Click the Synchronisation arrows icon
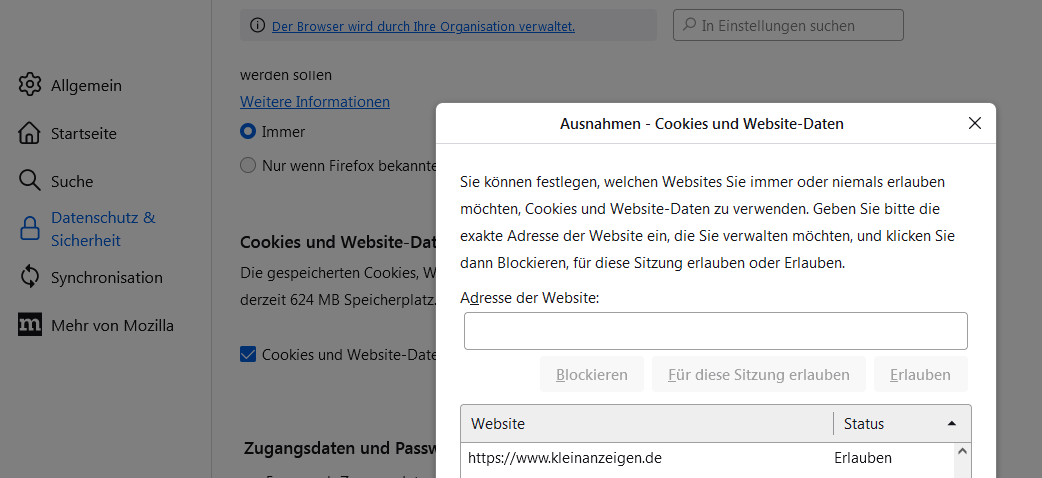Viewport: 1042px width, 478px height. [x=30, y=277]
